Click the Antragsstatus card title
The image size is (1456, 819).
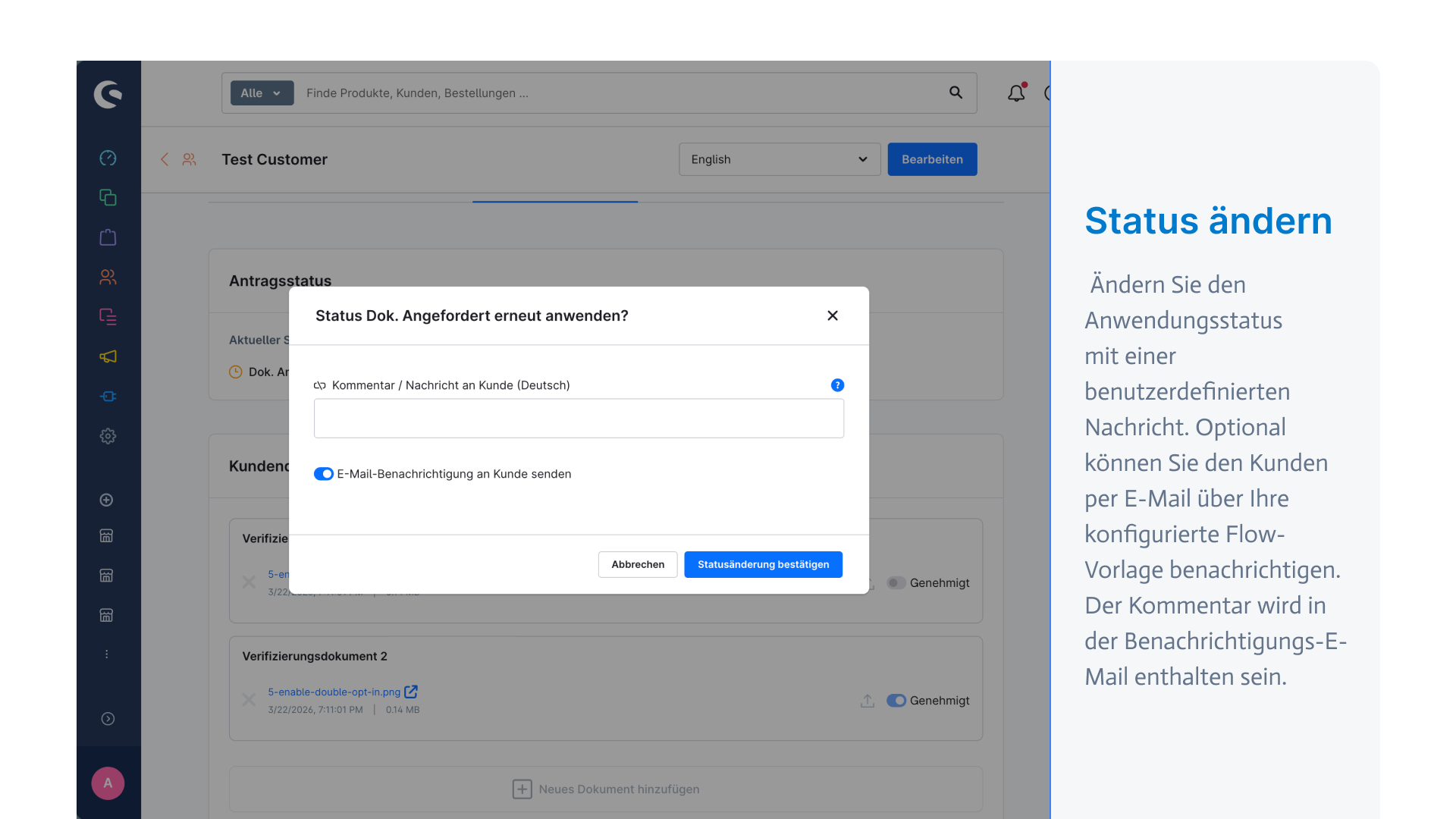(x=280, y=281)
